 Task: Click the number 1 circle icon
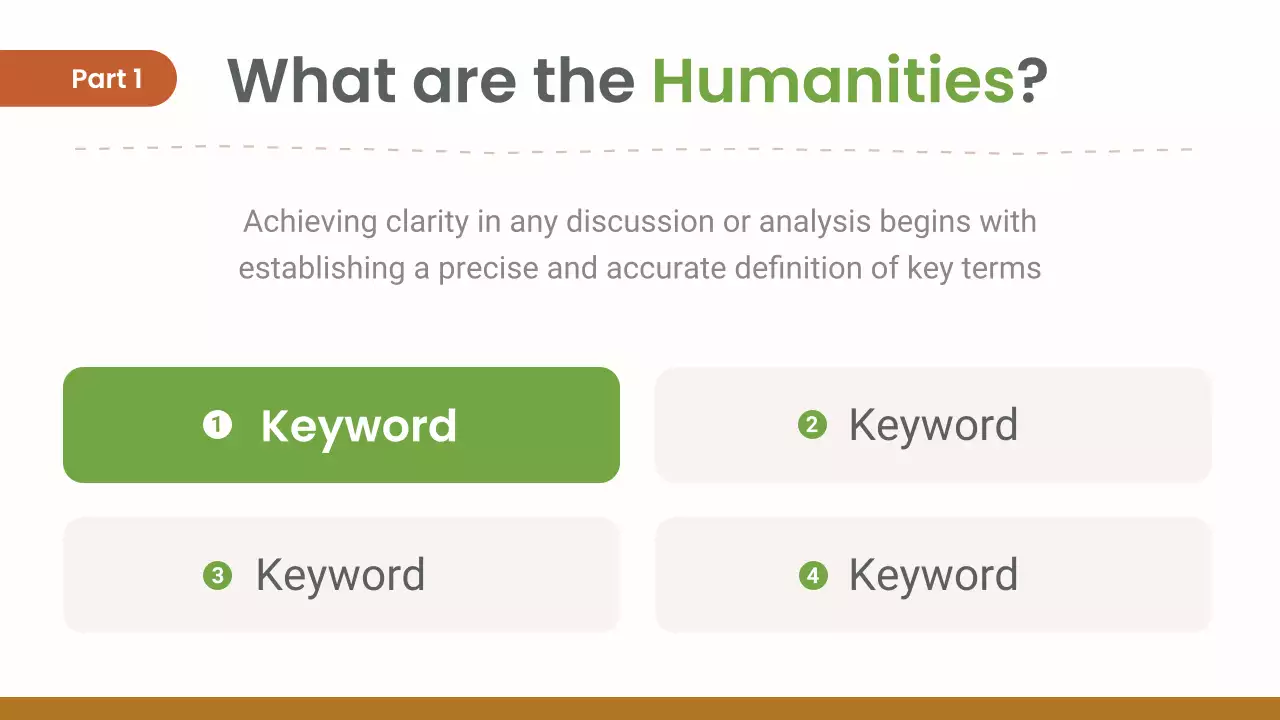[x=217, y=426]
